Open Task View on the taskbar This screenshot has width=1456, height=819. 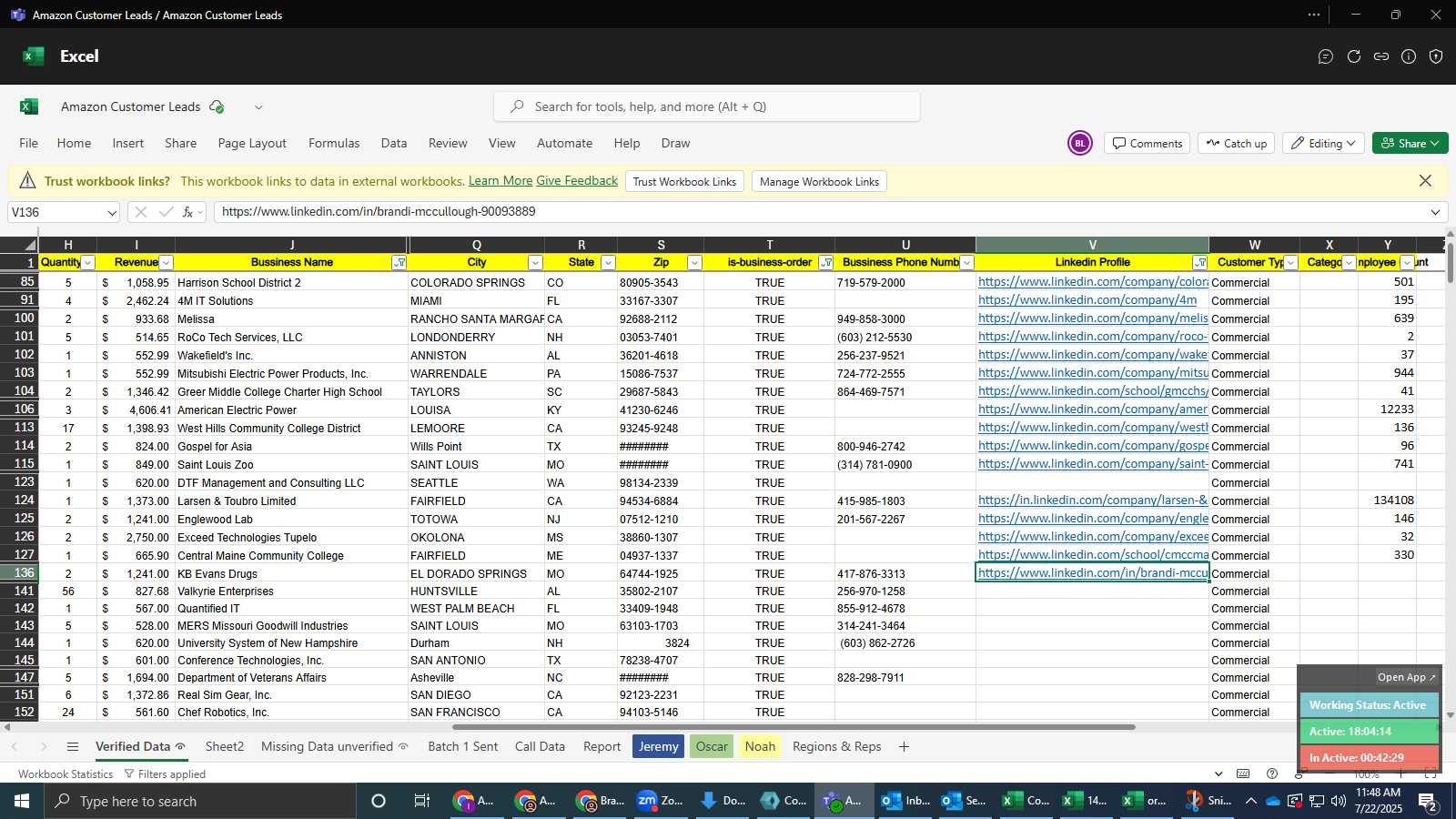coord(421,801)
